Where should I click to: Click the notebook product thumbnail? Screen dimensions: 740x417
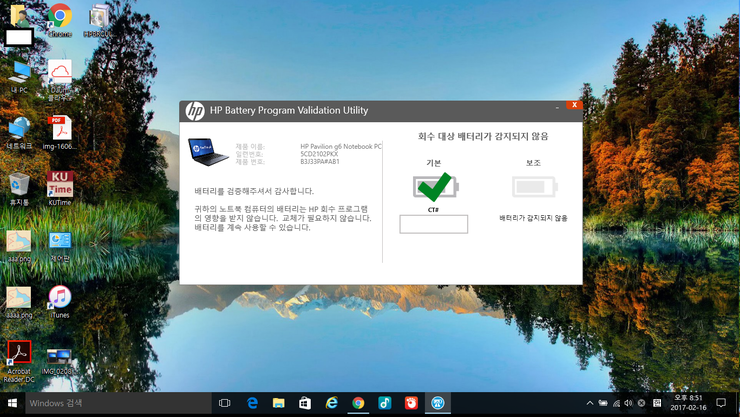pyautogui.click(x=208, y=152)
